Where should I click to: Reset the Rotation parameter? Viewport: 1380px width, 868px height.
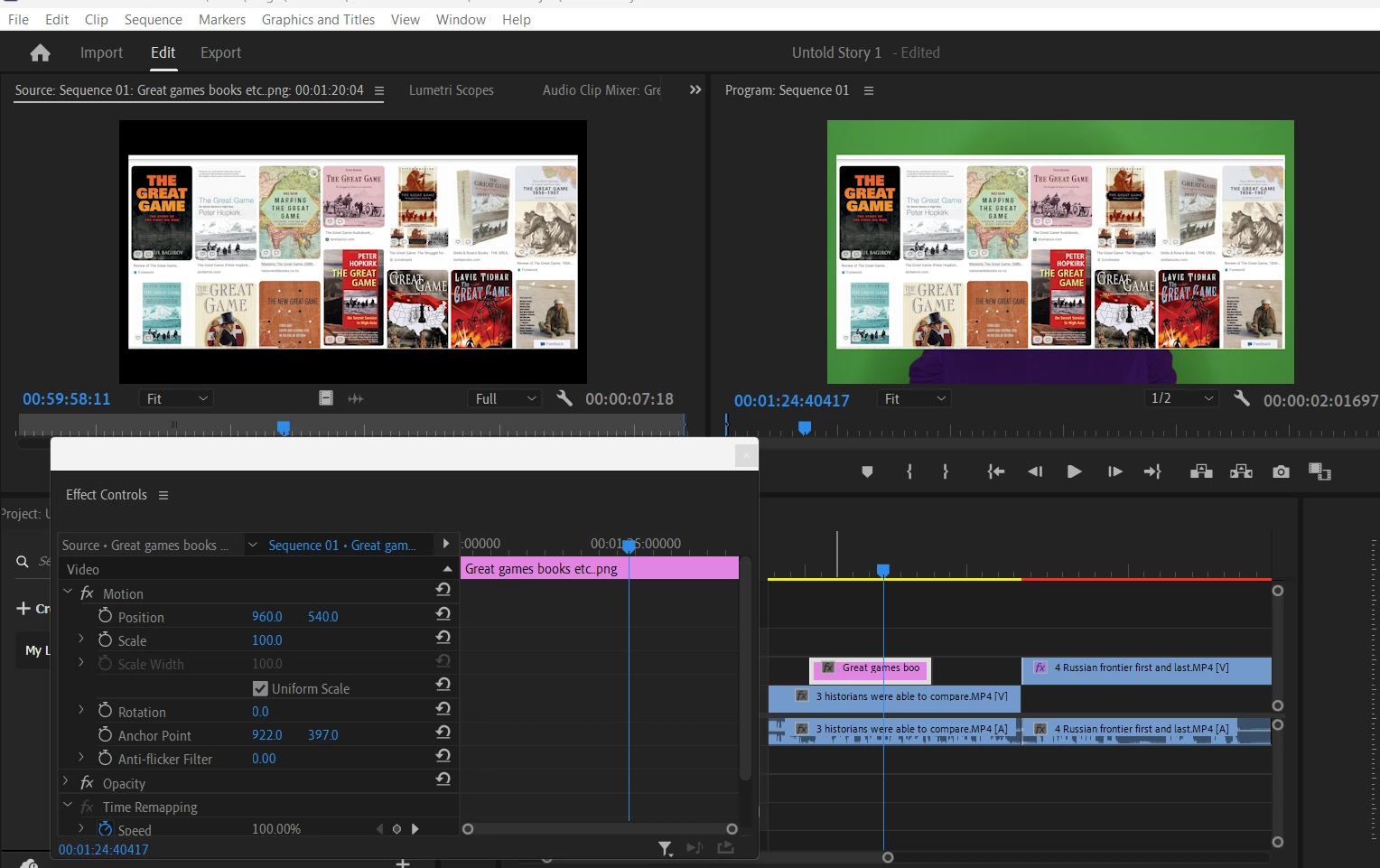443,708
